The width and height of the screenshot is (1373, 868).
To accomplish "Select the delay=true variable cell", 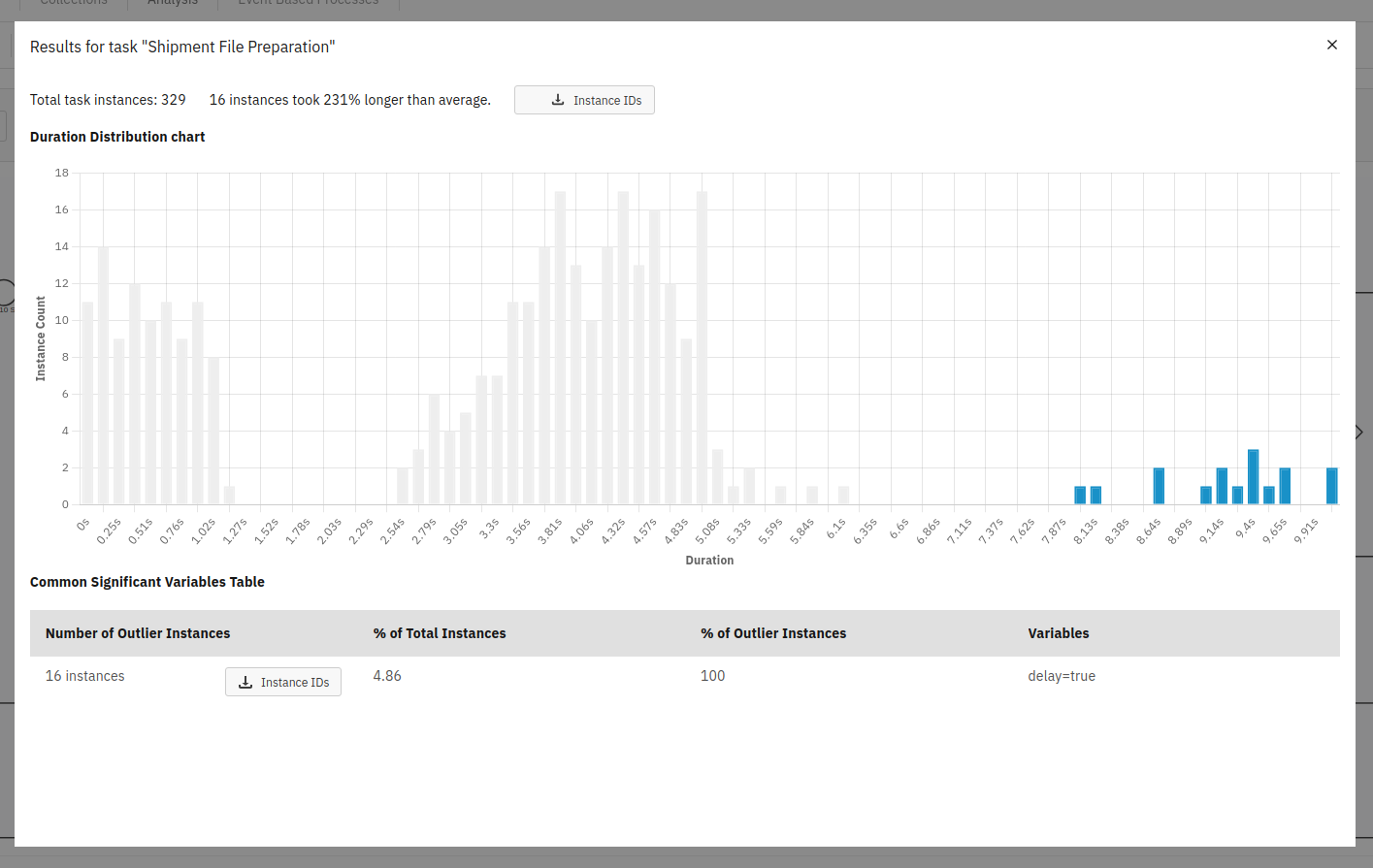I will 1062,676.
